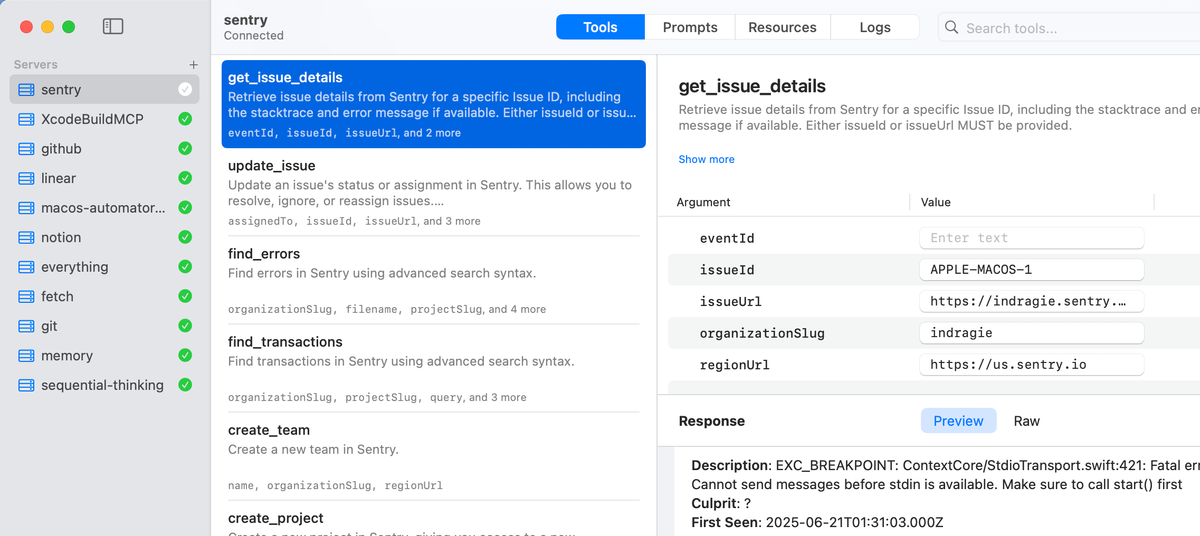Click the Value column header
The width and height of the screenshot is (1200, 536).
[x=936, y=202]
